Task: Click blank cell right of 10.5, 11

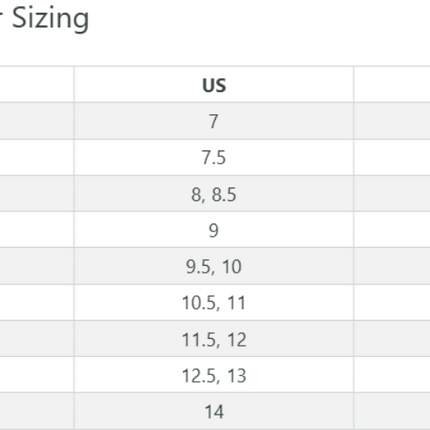Action: (x=392, y=302)
